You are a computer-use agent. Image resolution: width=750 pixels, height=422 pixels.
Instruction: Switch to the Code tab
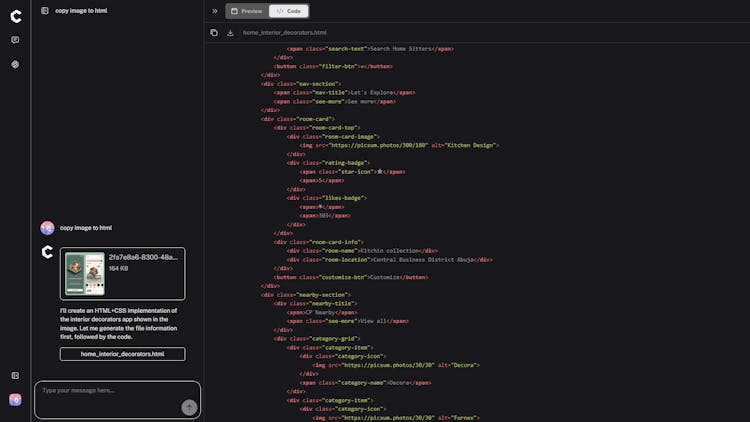288,11
